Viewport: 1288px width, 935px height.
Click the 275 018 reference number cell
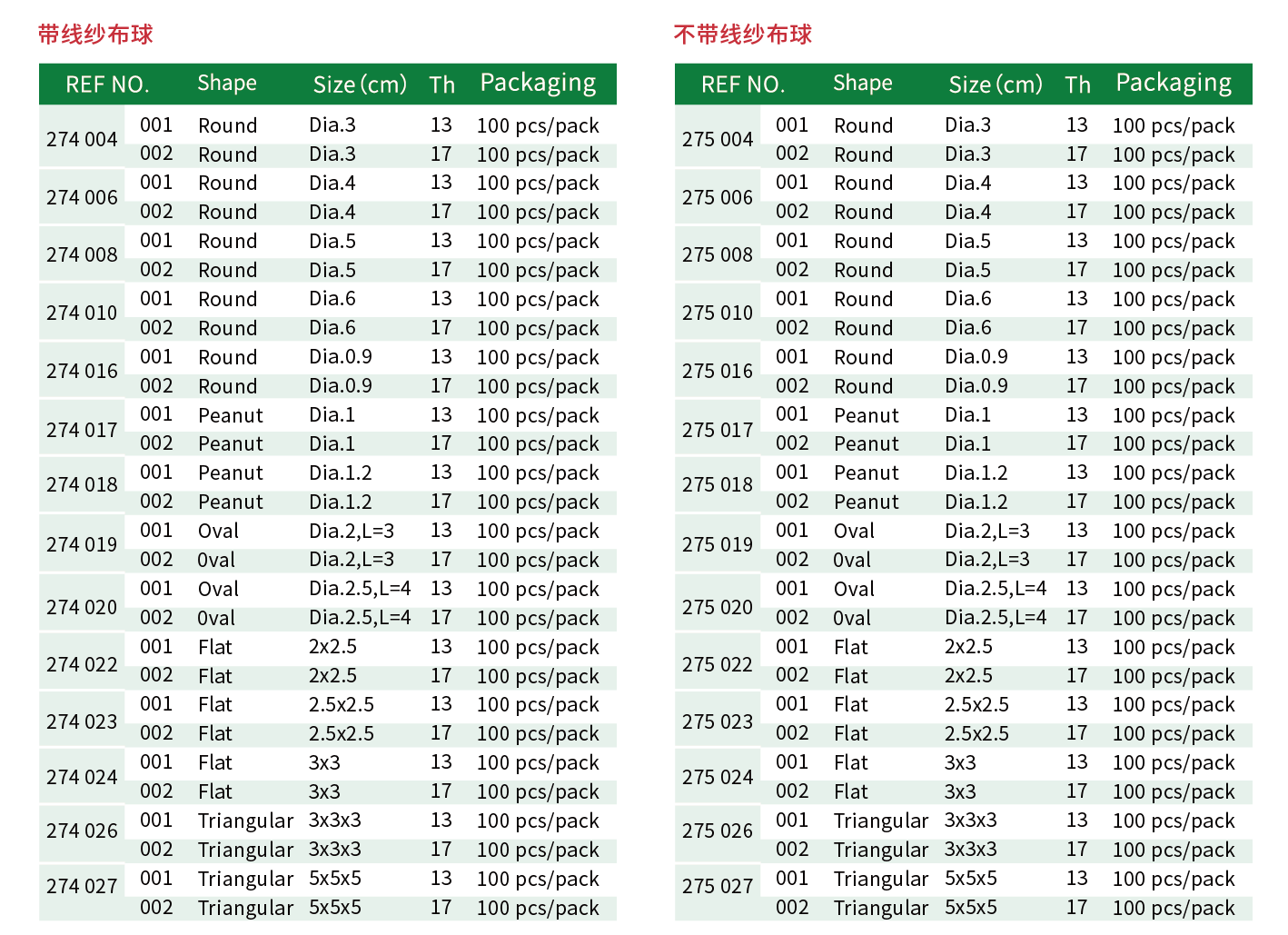[718, 484]
